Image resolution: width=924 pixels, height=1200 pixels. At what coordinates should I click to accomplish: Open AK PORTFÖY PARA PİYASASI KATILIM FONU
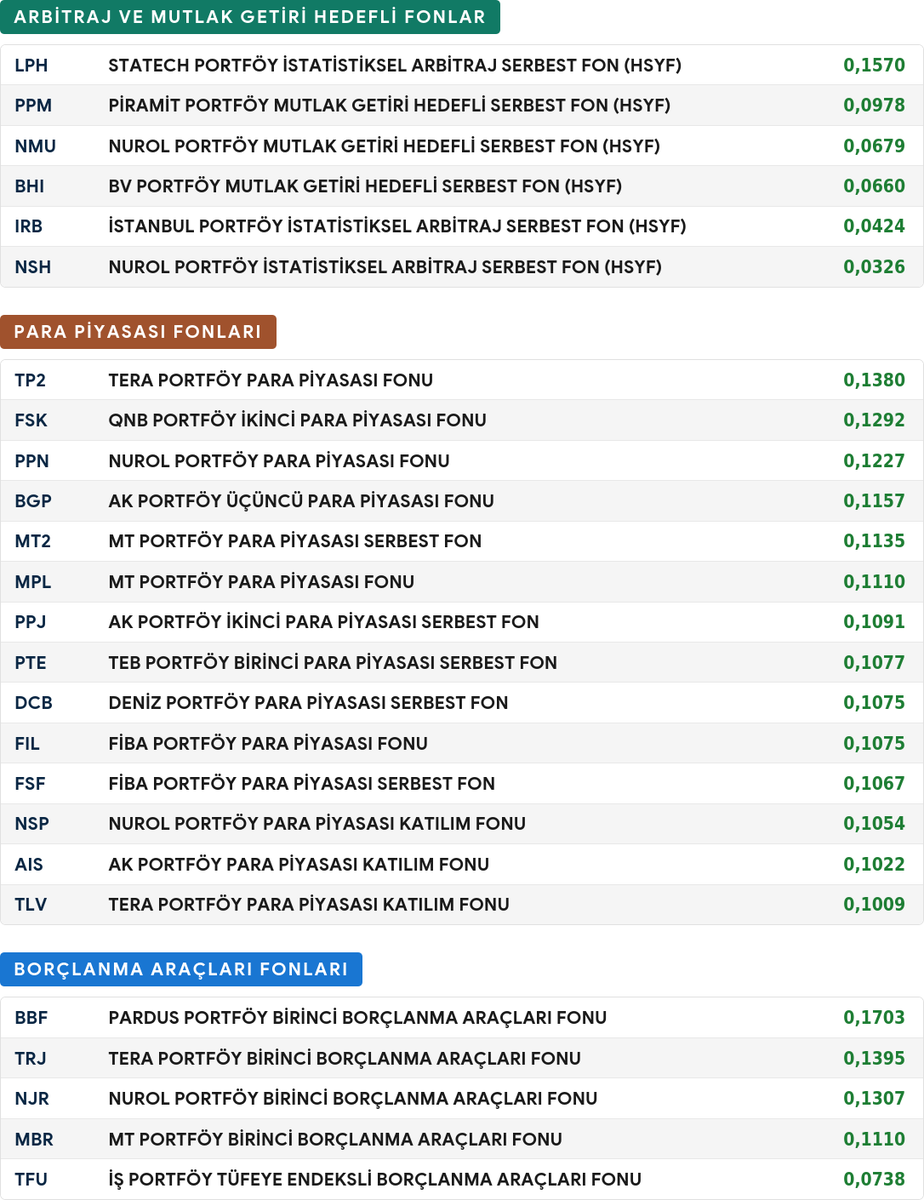pos(299,864)
